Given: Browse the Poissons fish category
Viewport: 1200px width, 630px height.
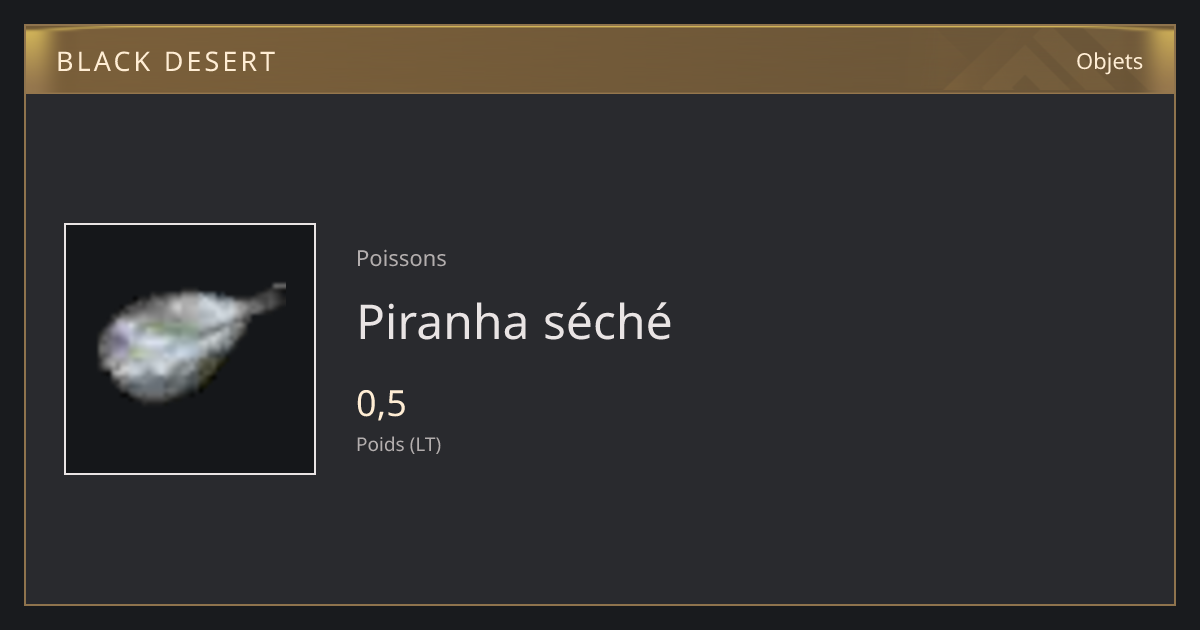Looking at the screenshot, I should 401,258.
